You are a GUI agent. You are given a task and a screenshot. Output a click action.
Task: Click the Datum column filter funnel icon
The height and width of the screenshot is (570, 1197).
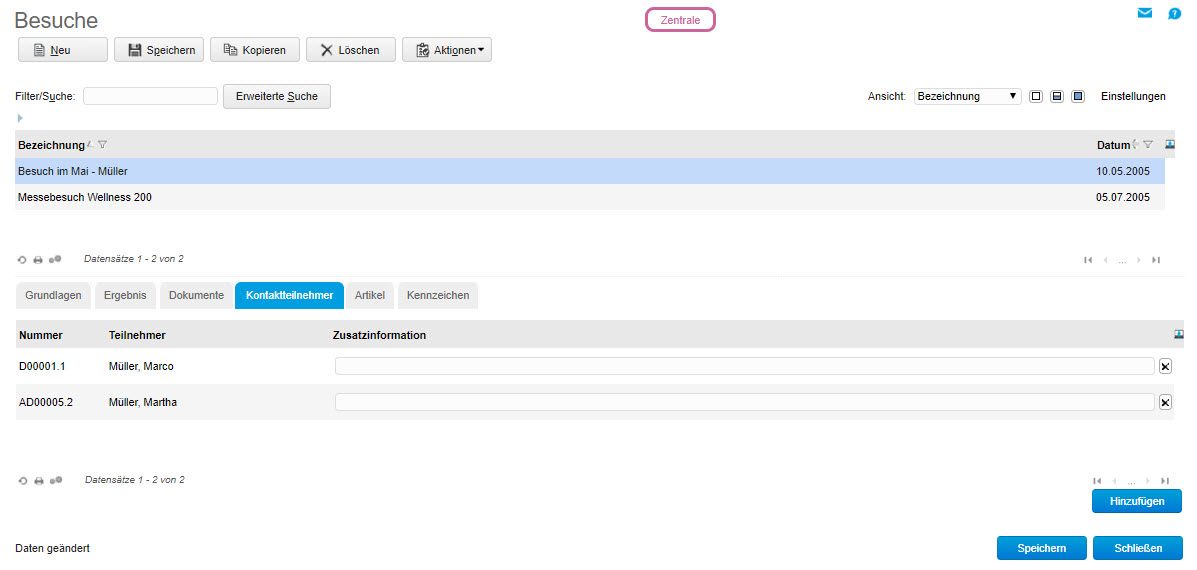(x=1147, y=144)
